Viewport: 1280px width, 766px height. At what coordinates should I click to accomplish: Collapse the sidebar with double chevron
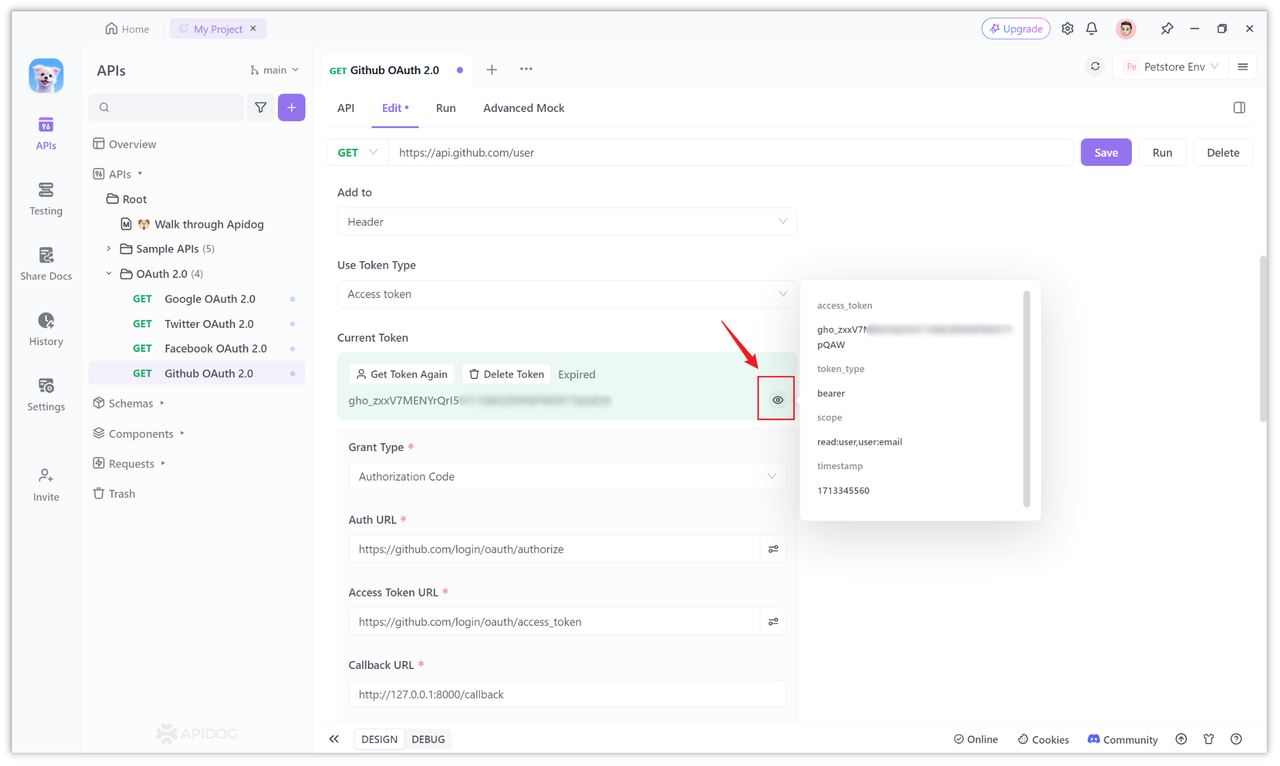point(334,739)
